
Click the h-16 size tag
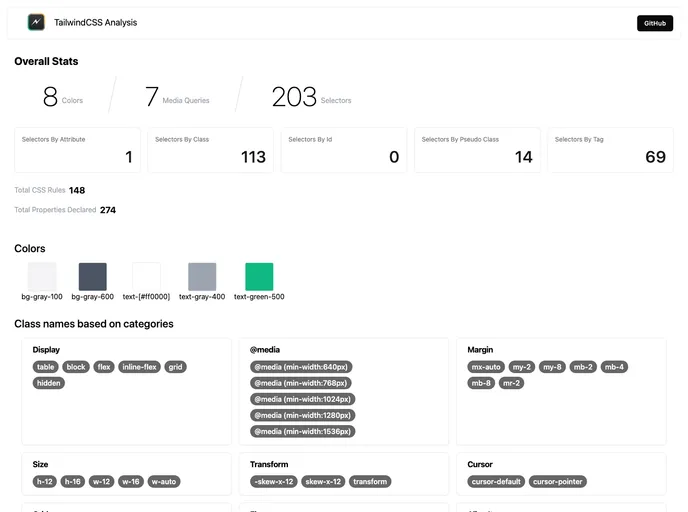pyautogui.click(x=73, y=481)
